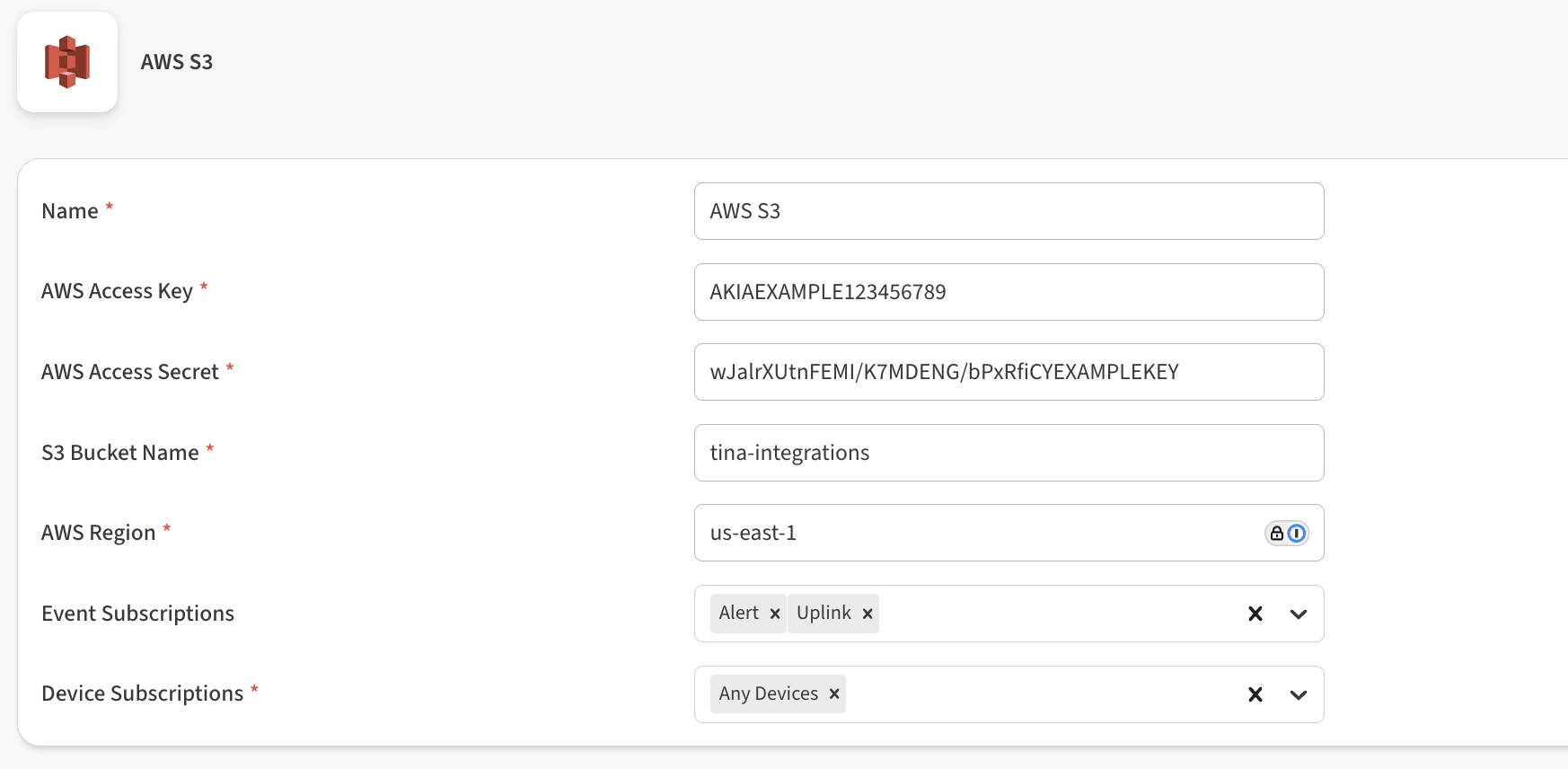Click the Name field label
Screen dimensions: 1568x769
[70, 211]
